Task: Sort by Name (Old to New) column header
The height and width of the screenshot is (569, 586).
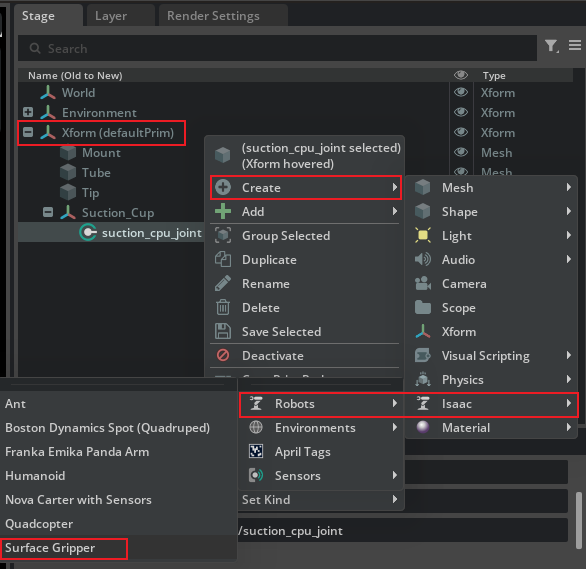Action: point(75,75)
